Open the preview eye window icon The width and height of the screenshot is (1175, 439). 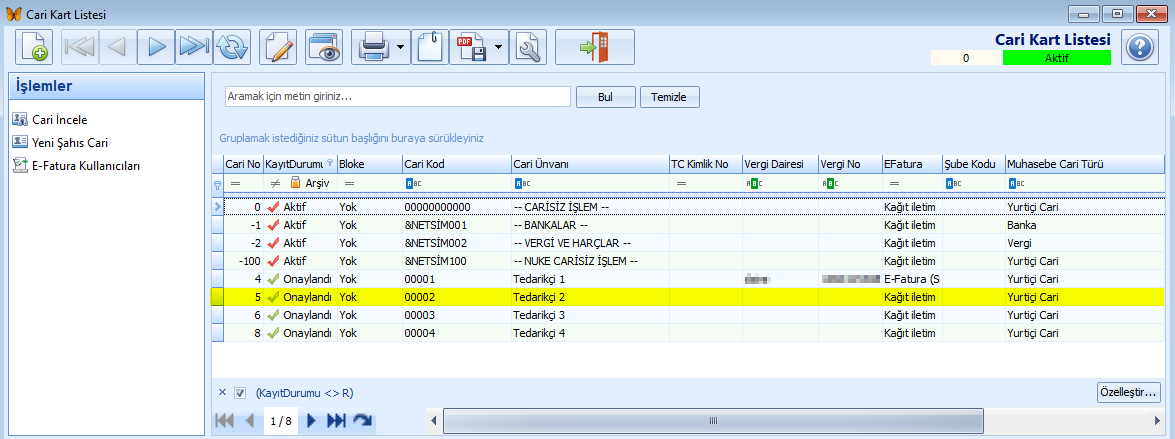(x=324, y=47)
